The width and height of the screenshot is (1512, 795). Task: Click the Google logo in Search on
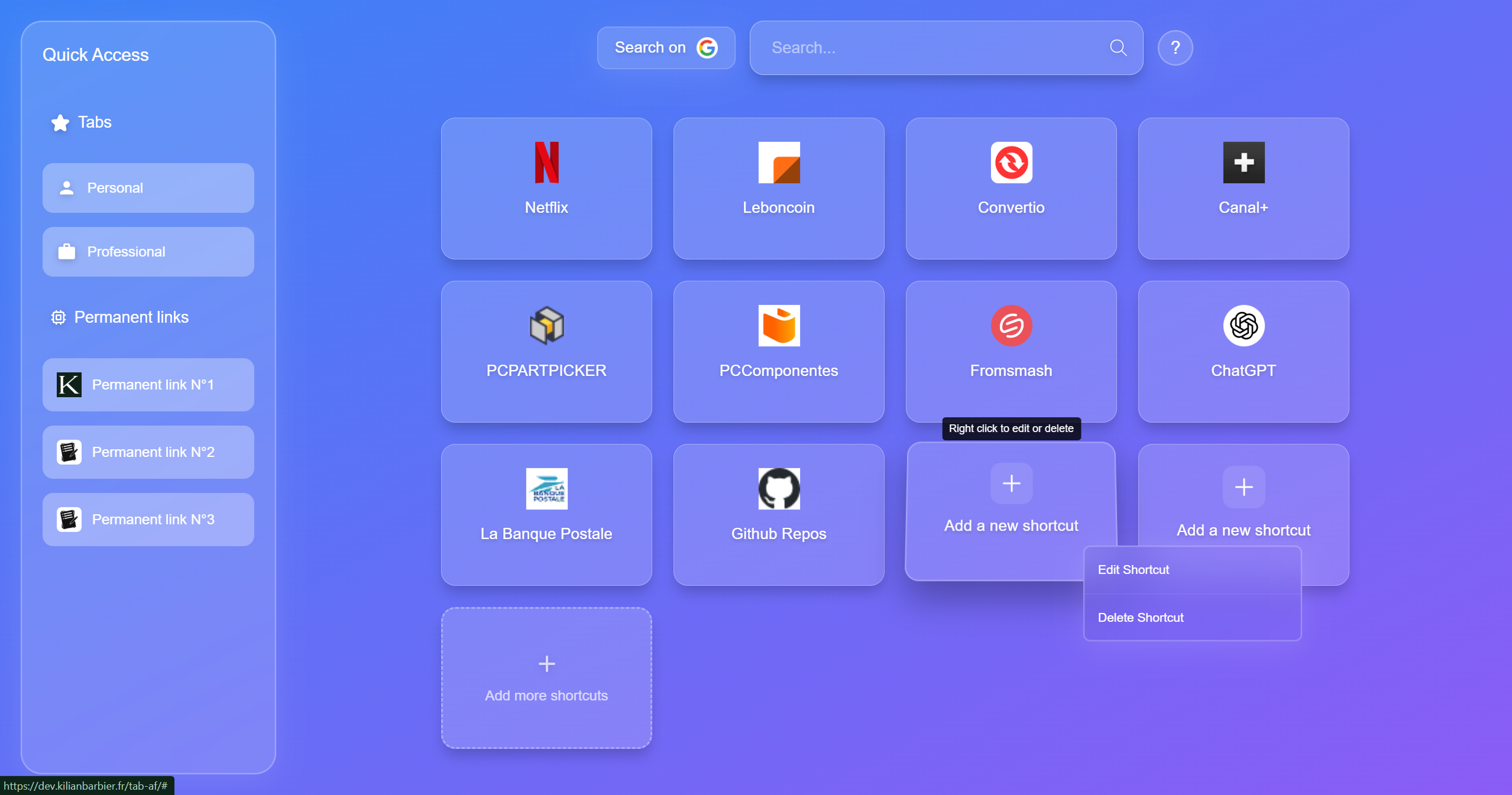pos(707,48)
